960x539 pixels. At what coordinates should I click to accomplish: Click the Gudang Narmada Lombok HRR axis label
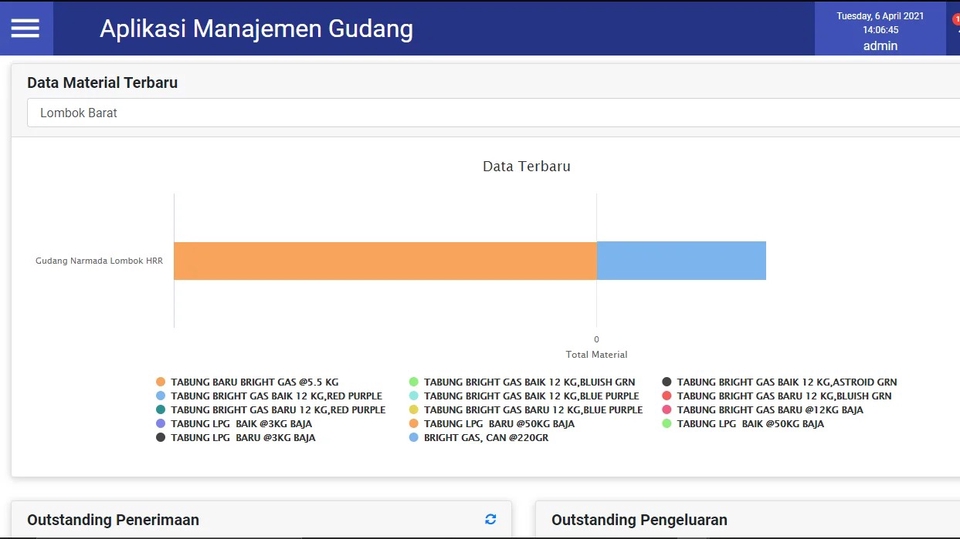coord(99,261)
